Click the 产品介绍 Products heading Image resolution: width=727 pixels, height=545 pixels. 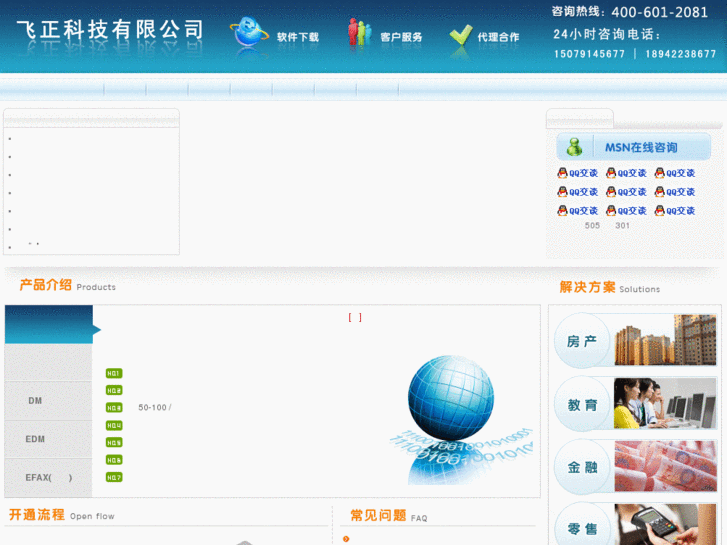67,285
